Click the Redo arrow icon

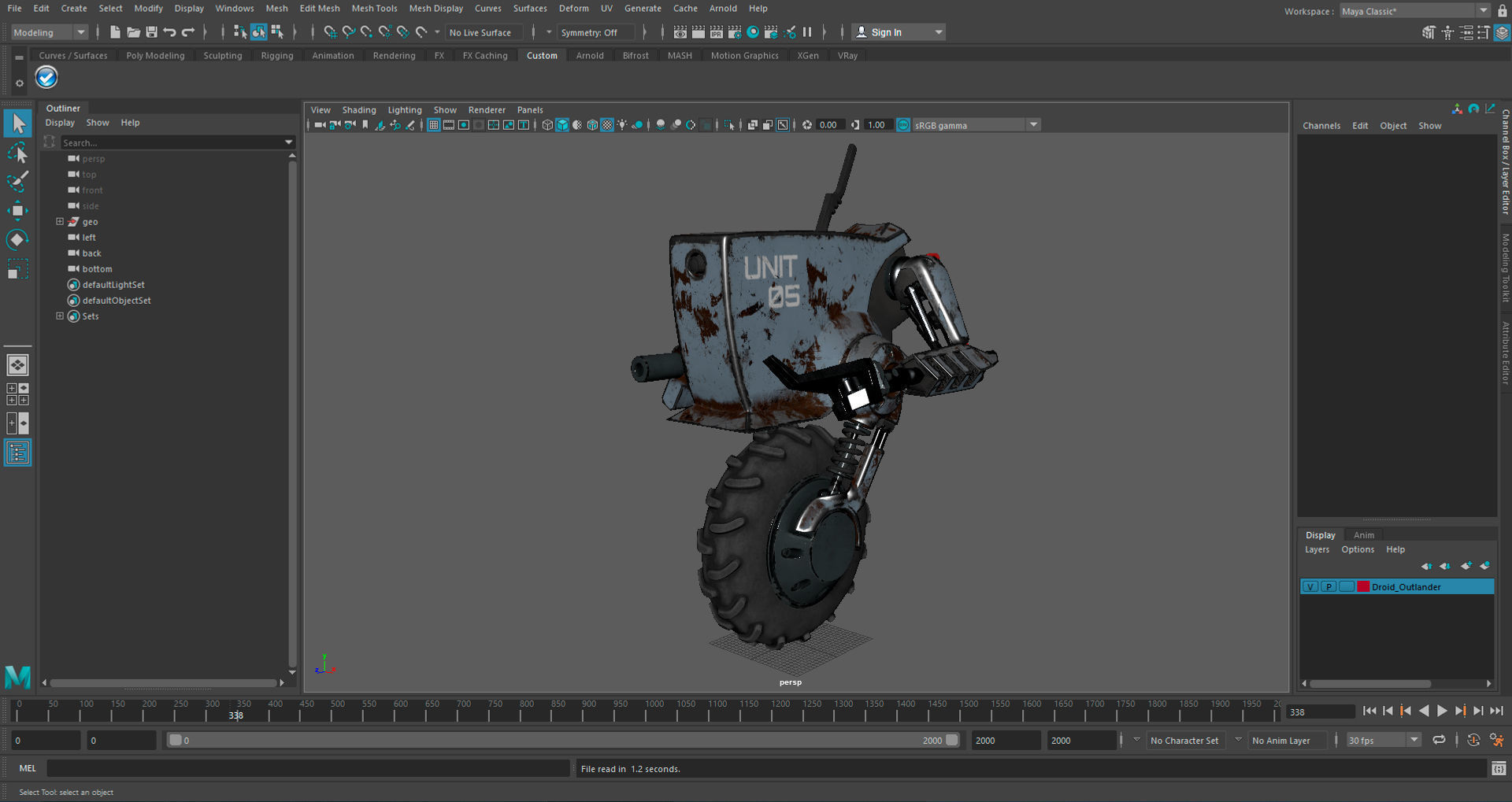tap(187, 32)
